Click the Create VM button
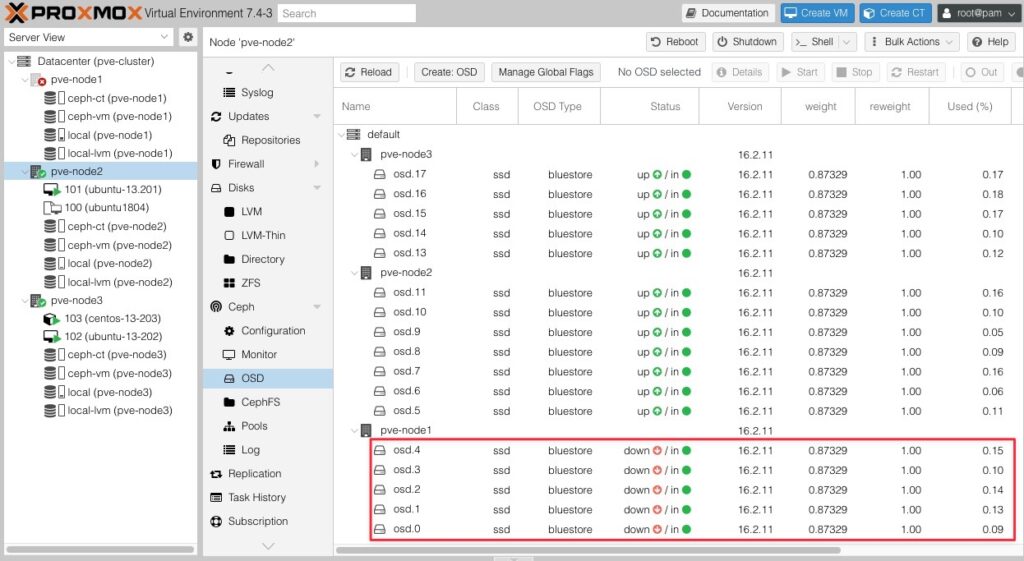The height and width of the screenshot is (561, 1024). [818, 13]
